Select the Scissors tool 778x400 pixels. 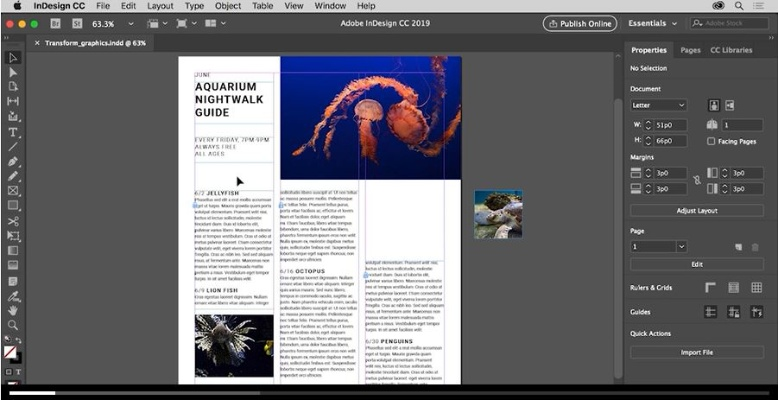tap(13, 220)
